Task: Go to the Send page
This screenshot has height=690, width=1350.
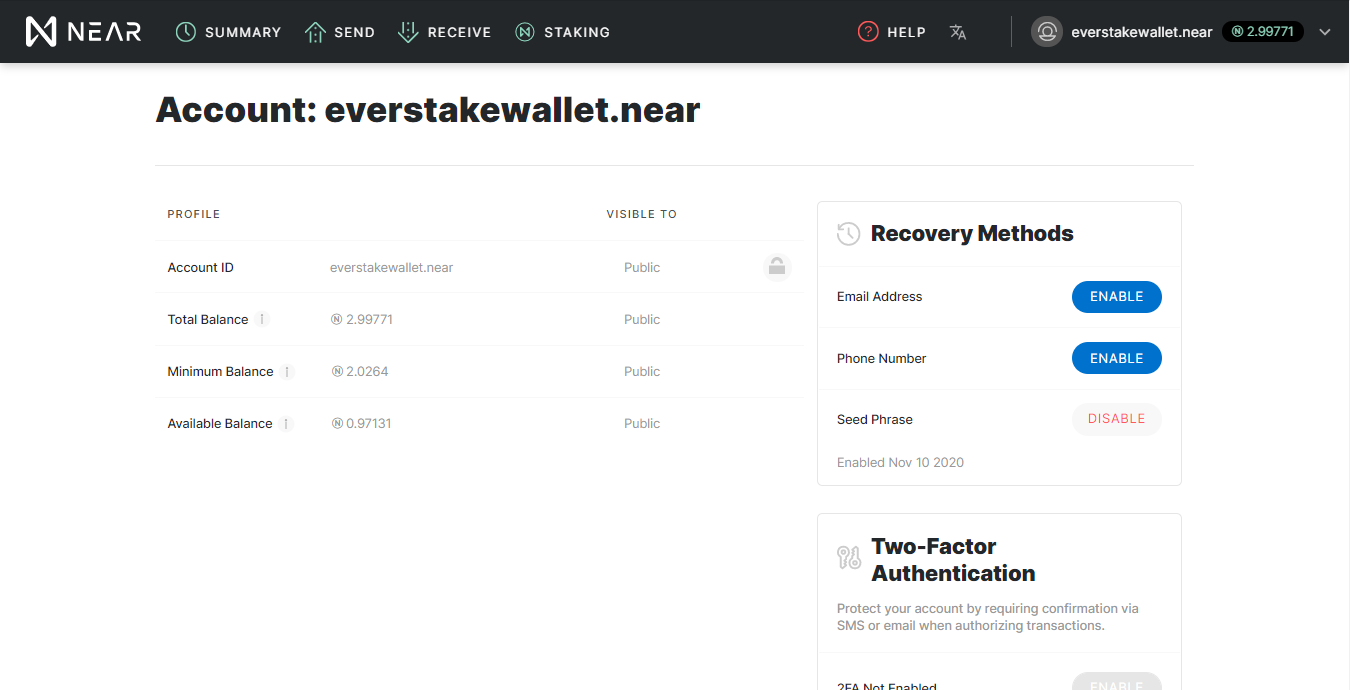Action: [x=340, y=32]
